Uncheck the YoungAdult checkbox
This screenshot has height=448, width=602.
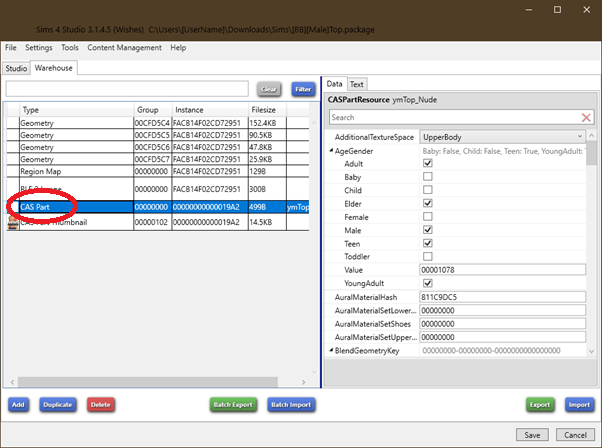coord(427,283)
